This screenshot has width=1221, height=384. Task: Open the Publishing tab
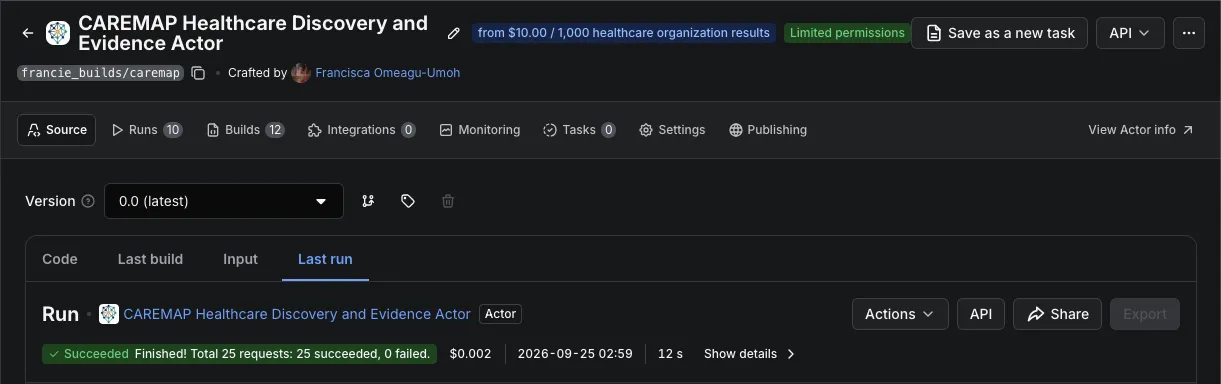(x=768, y=130)
